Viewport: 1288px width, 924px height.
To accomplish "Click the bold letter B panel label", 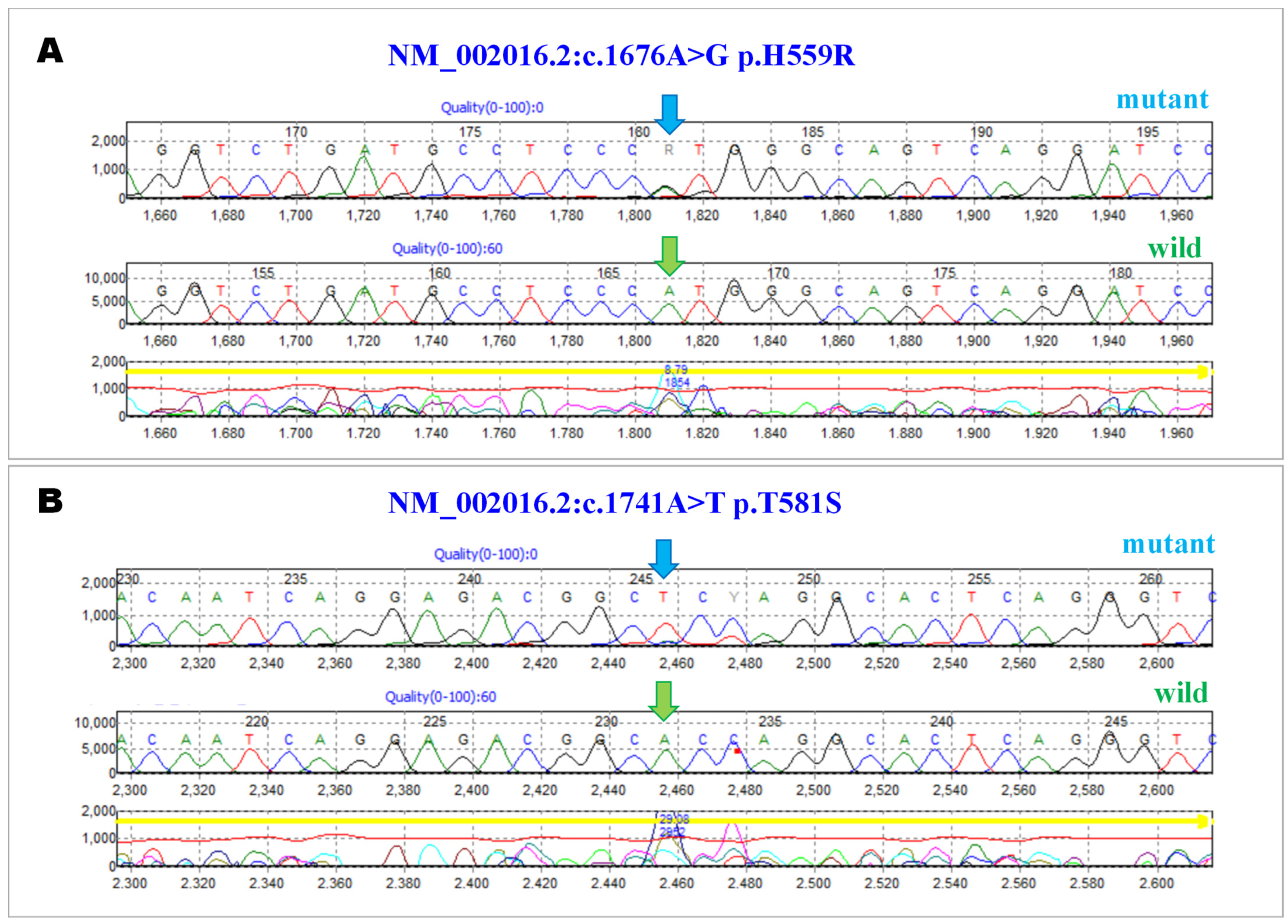I will pos(50,501).
